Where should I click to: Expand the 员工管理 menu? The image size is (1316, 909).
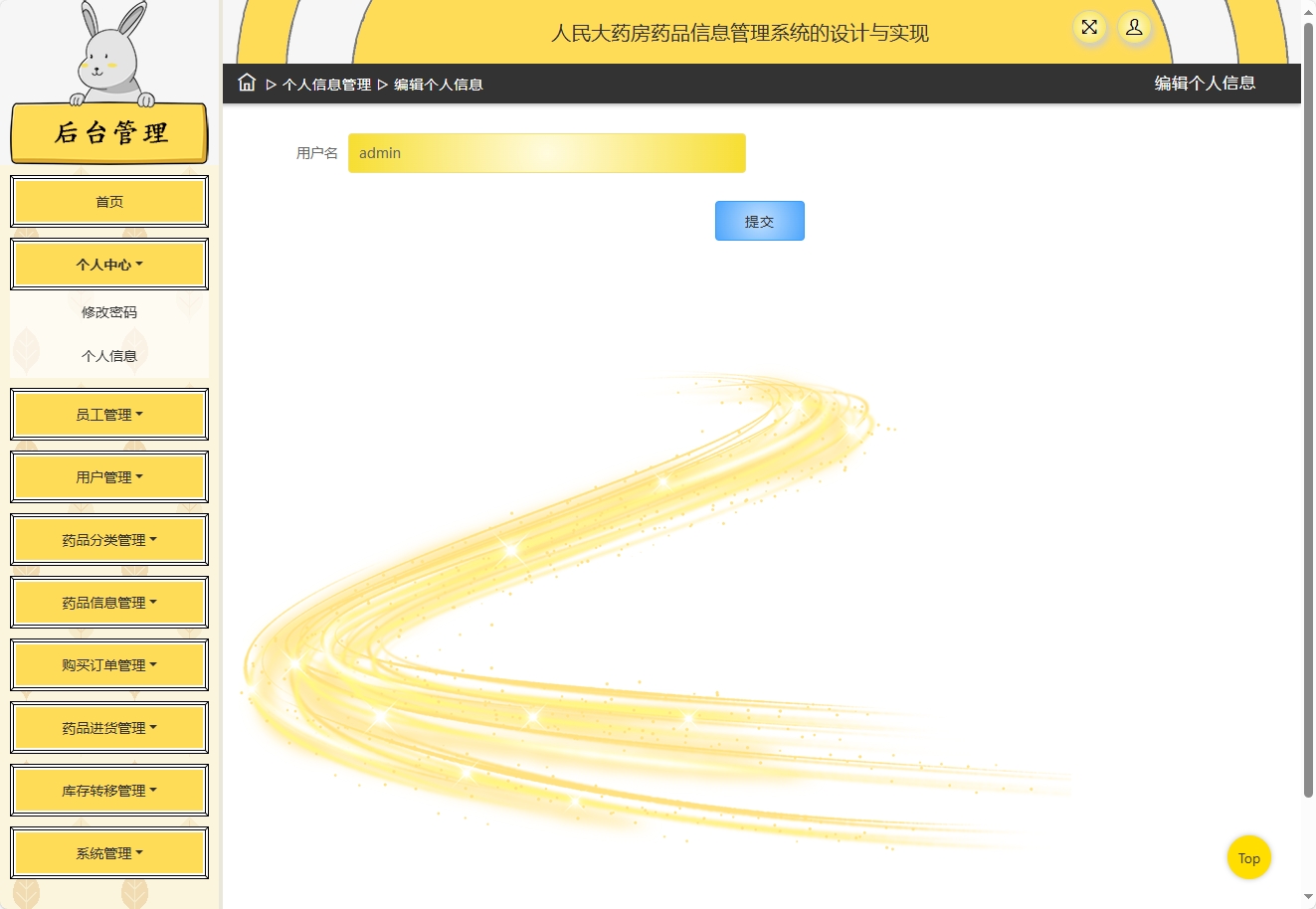pos(109,415)
